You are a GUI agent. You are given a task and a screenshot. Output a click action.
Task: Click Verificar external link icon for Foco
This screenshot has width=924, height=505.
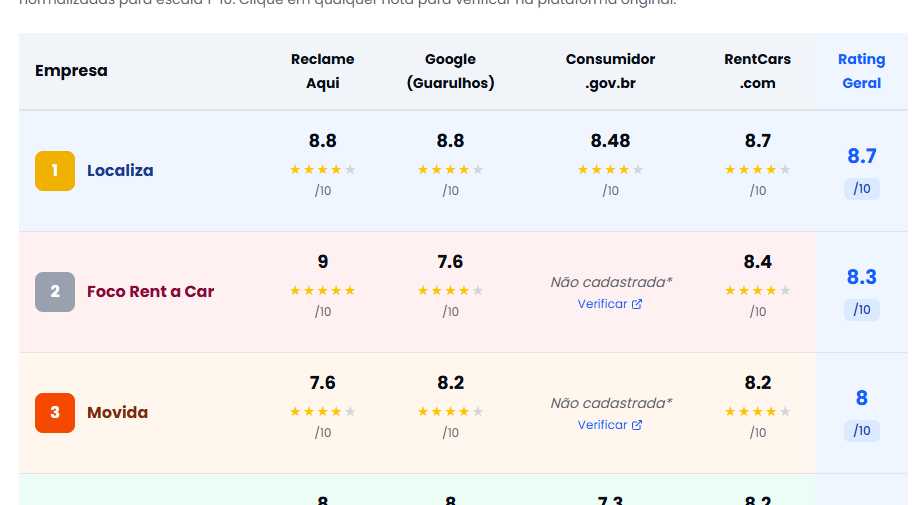[637, 304]
